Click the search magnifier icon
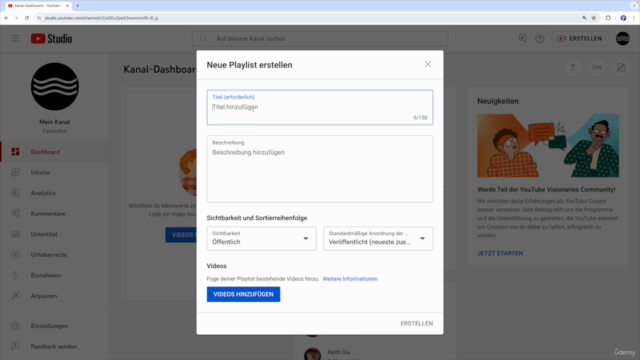The width and height of the screenshot is (640, 360). (x=203, y=39)
